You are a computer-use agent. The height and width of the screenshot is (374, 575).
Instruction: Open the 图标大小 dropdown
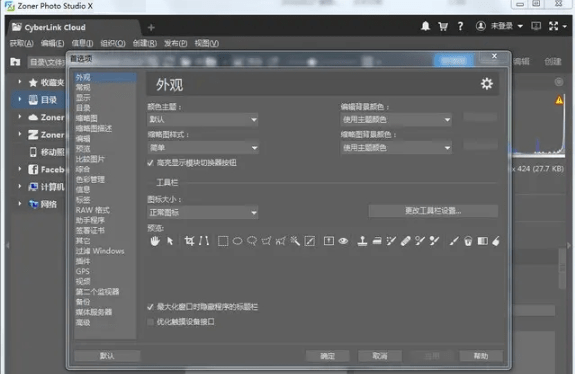point(202,212)
